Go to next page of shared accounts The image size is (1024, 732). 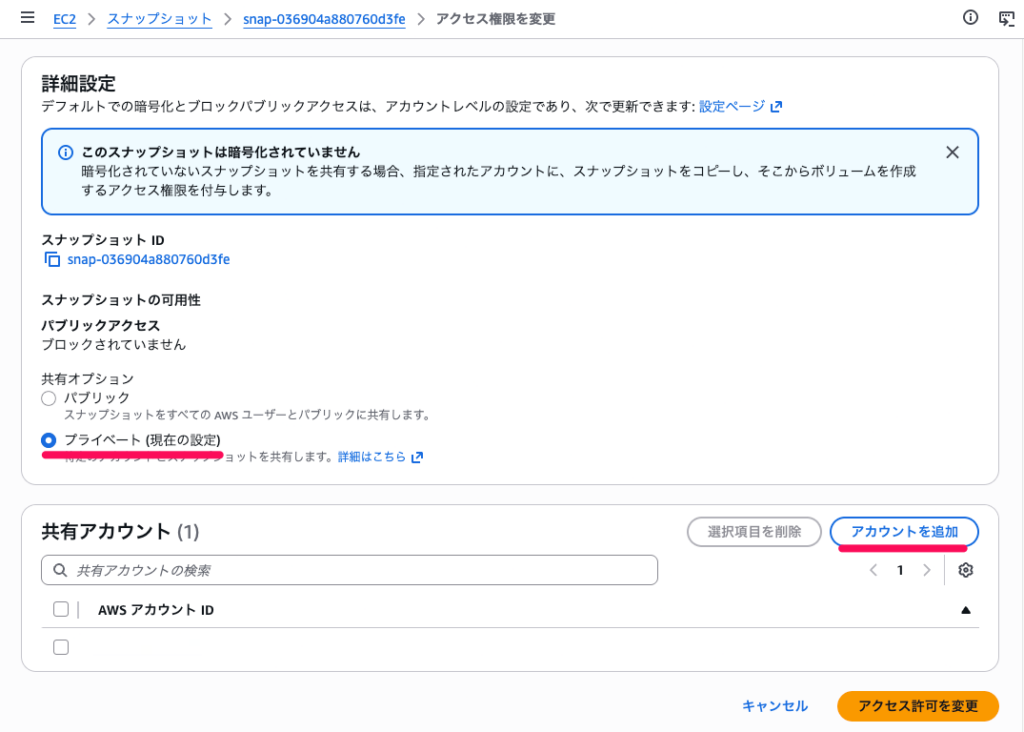(x=927, y=570)
